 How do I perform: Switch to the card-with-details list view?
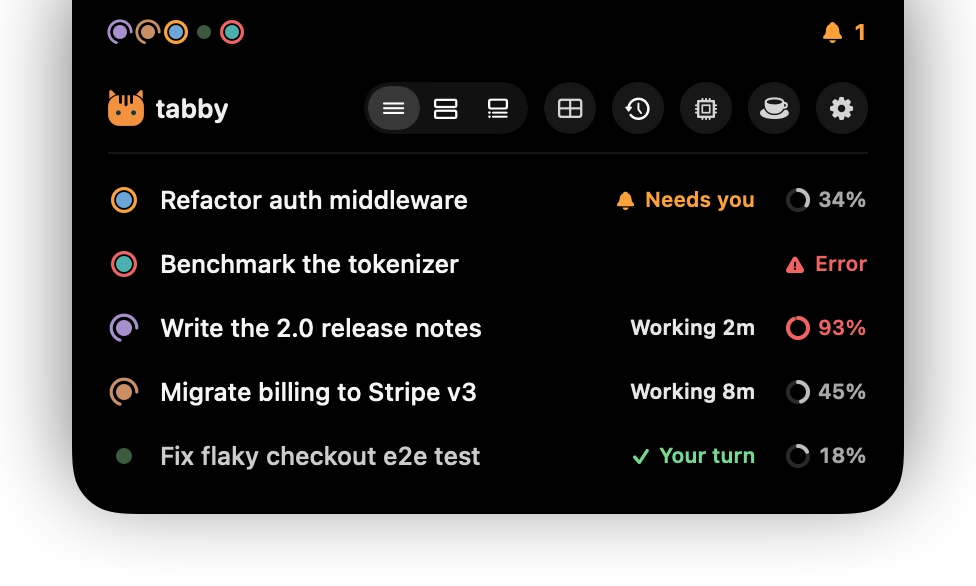pyautogui.click(x=497, y=108)
